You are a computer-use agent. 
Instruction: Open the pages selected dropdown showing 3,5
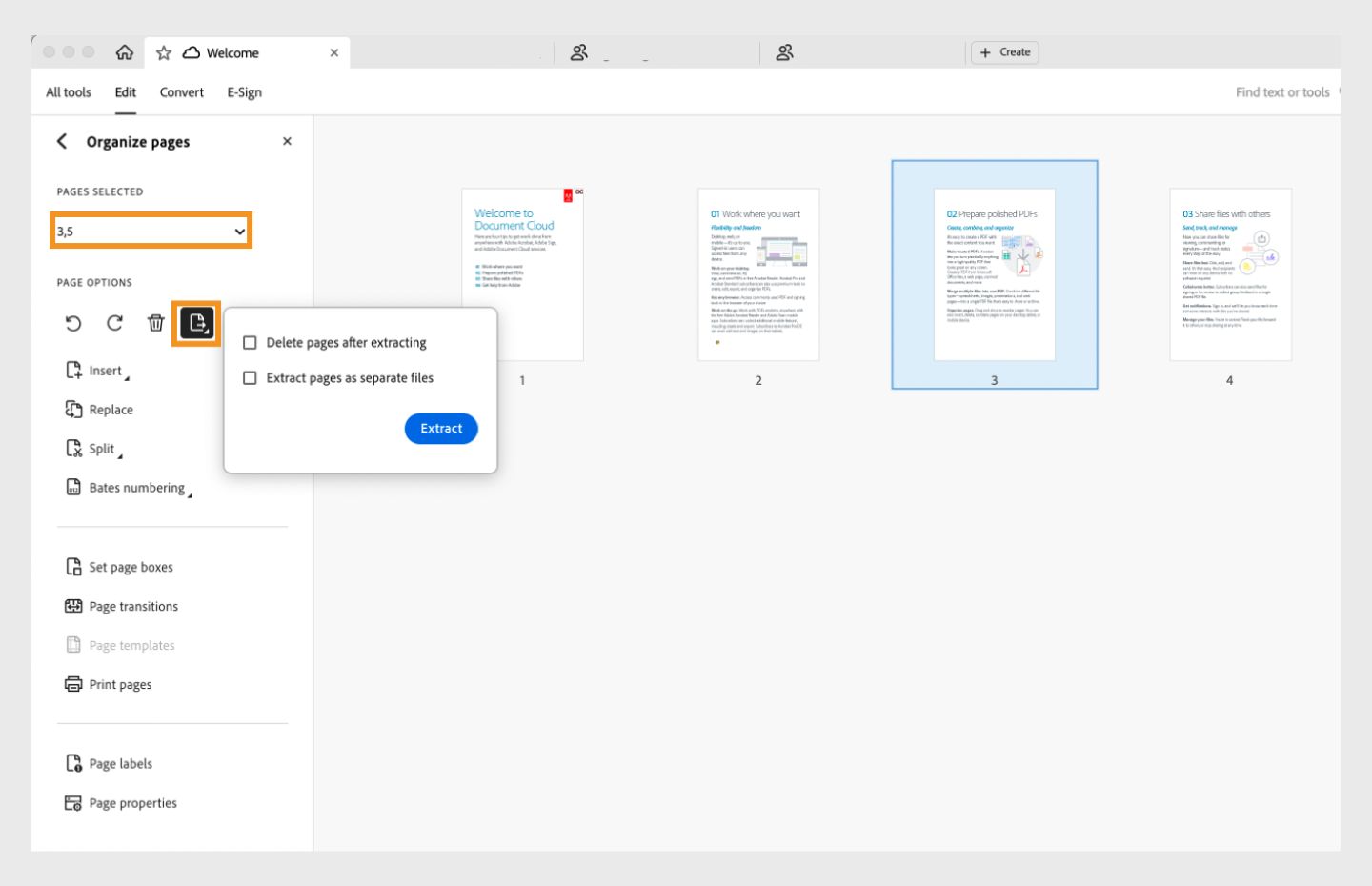[151, 230]
